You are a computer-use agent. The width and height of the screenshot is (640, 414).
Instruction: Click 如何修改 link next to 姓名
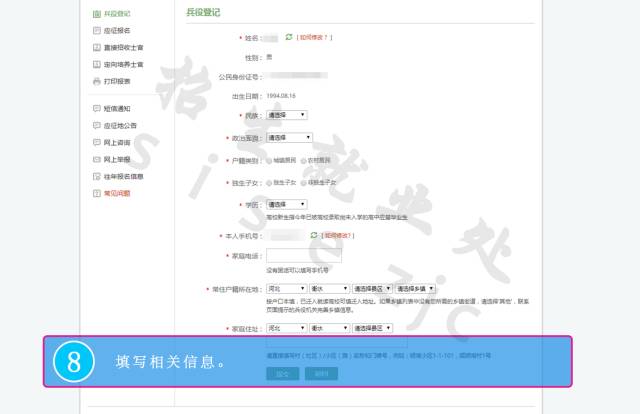314,37
